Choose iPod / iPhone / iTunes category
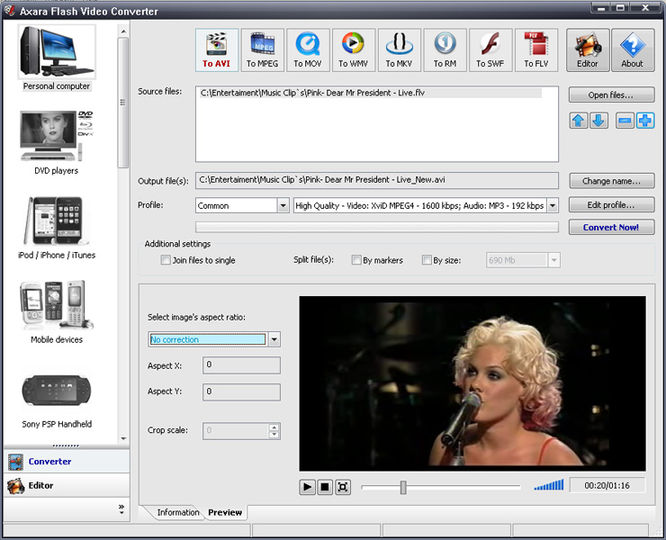The width and height of the screenshot is (666, 540). pyautogui.click(x=56, y=228)
